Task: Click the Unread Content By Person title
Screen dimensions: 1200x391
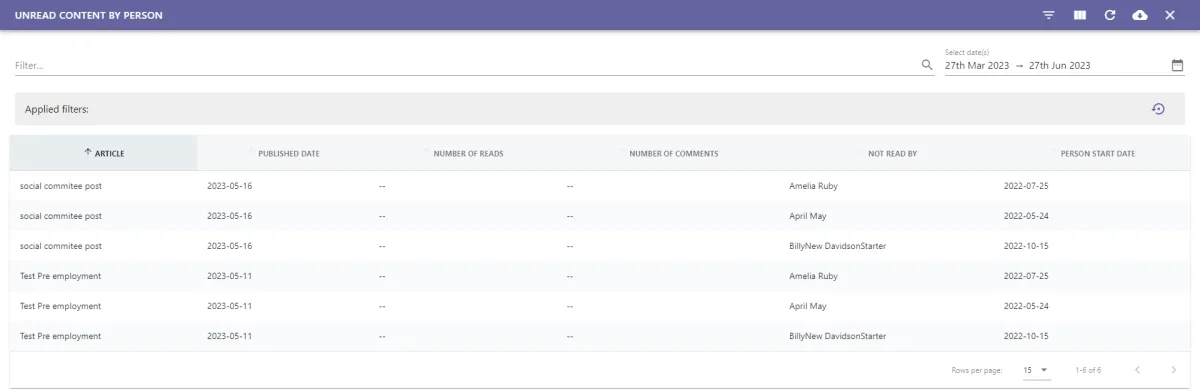Action: 88,16
